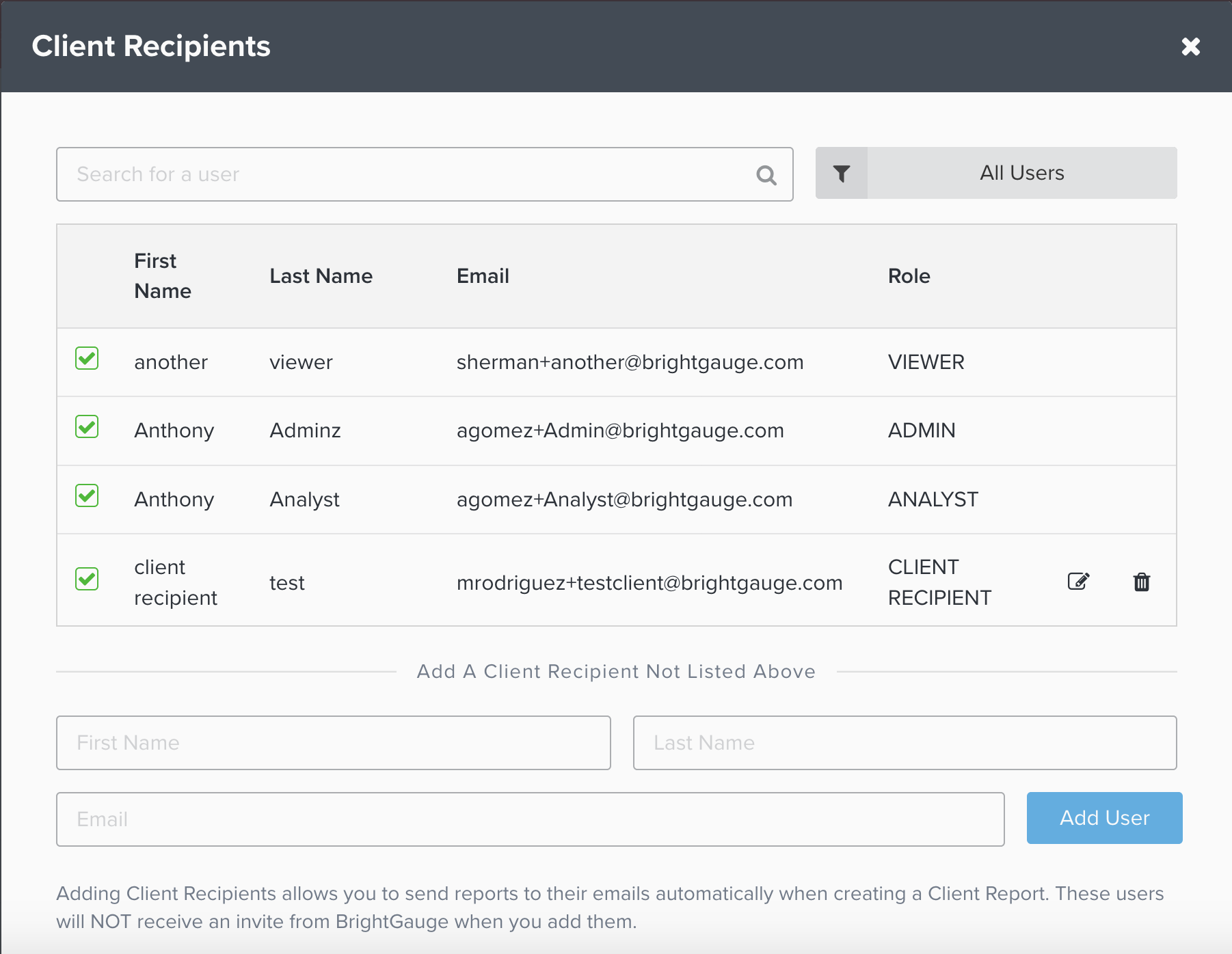Focus the Search for a user field
The height and width of the screenshot is (954, 1232).
(425, 174)
